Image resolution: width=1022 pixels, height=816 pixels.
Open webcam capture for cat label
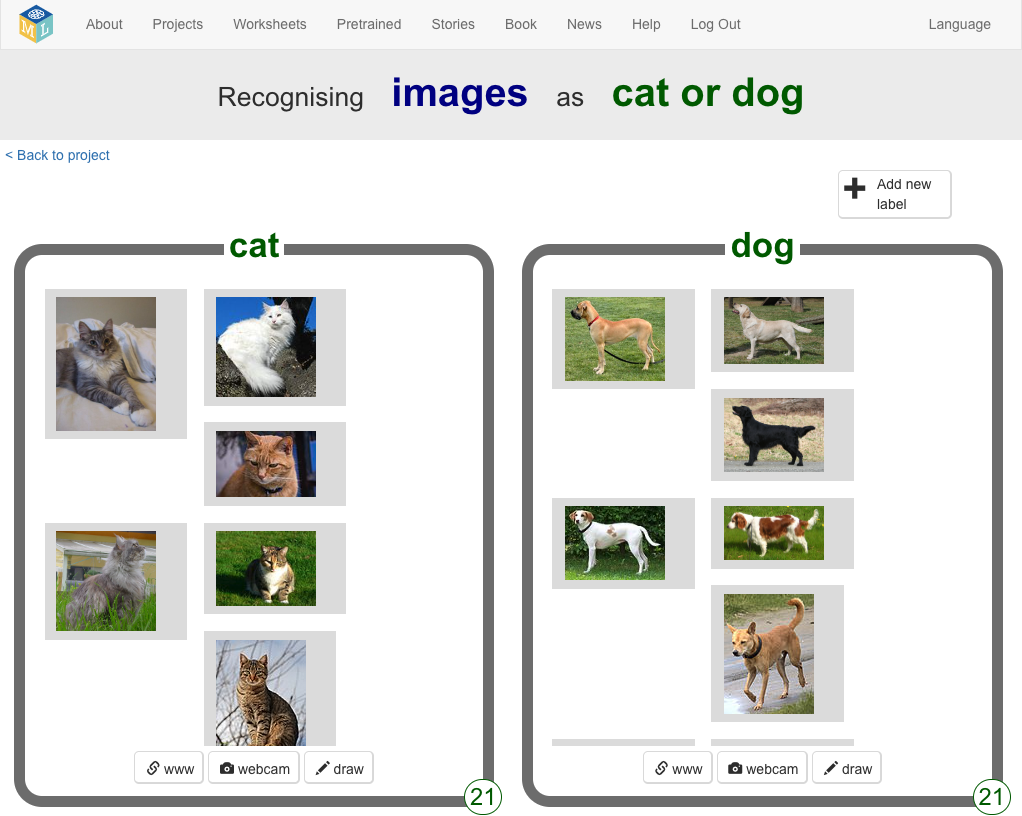(254, 768)
